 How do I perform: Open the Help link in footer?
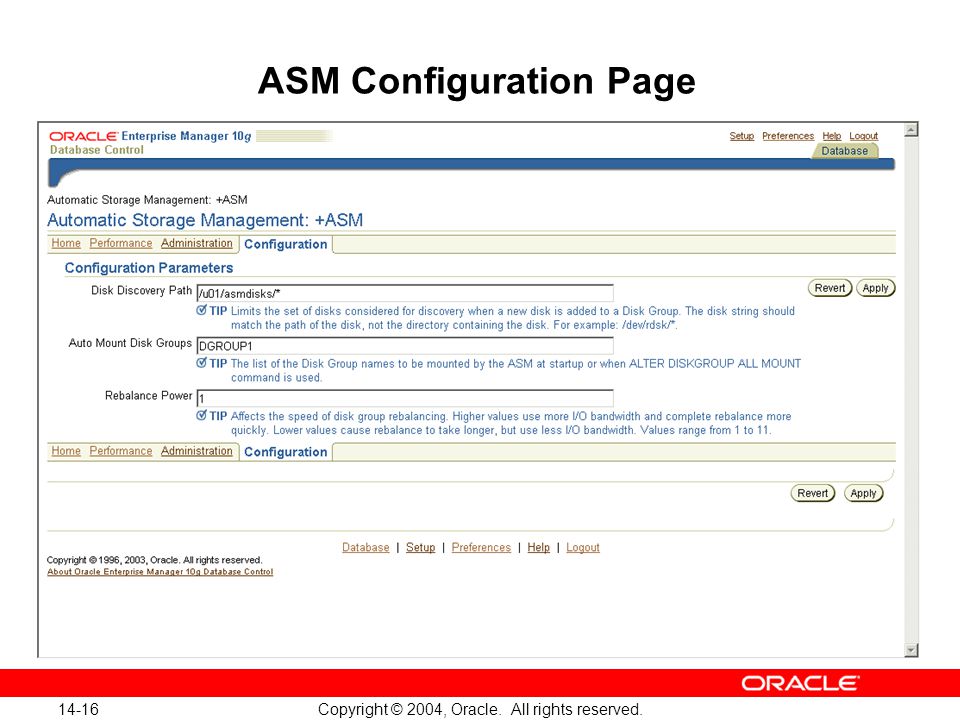(539, 547)
